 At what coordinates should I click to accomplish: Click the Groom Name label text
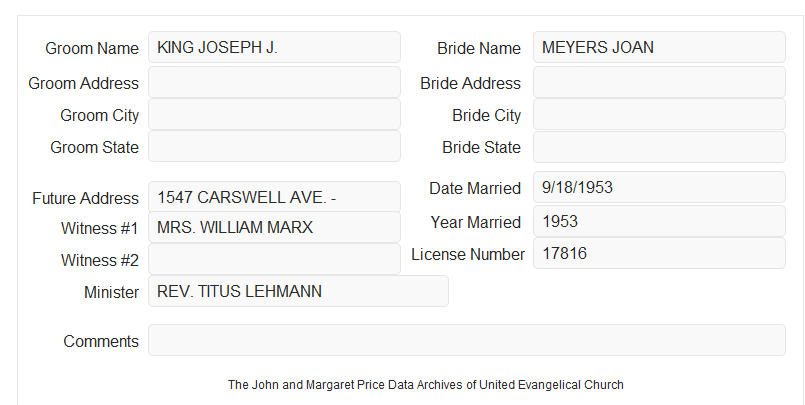tap(92, 48)
